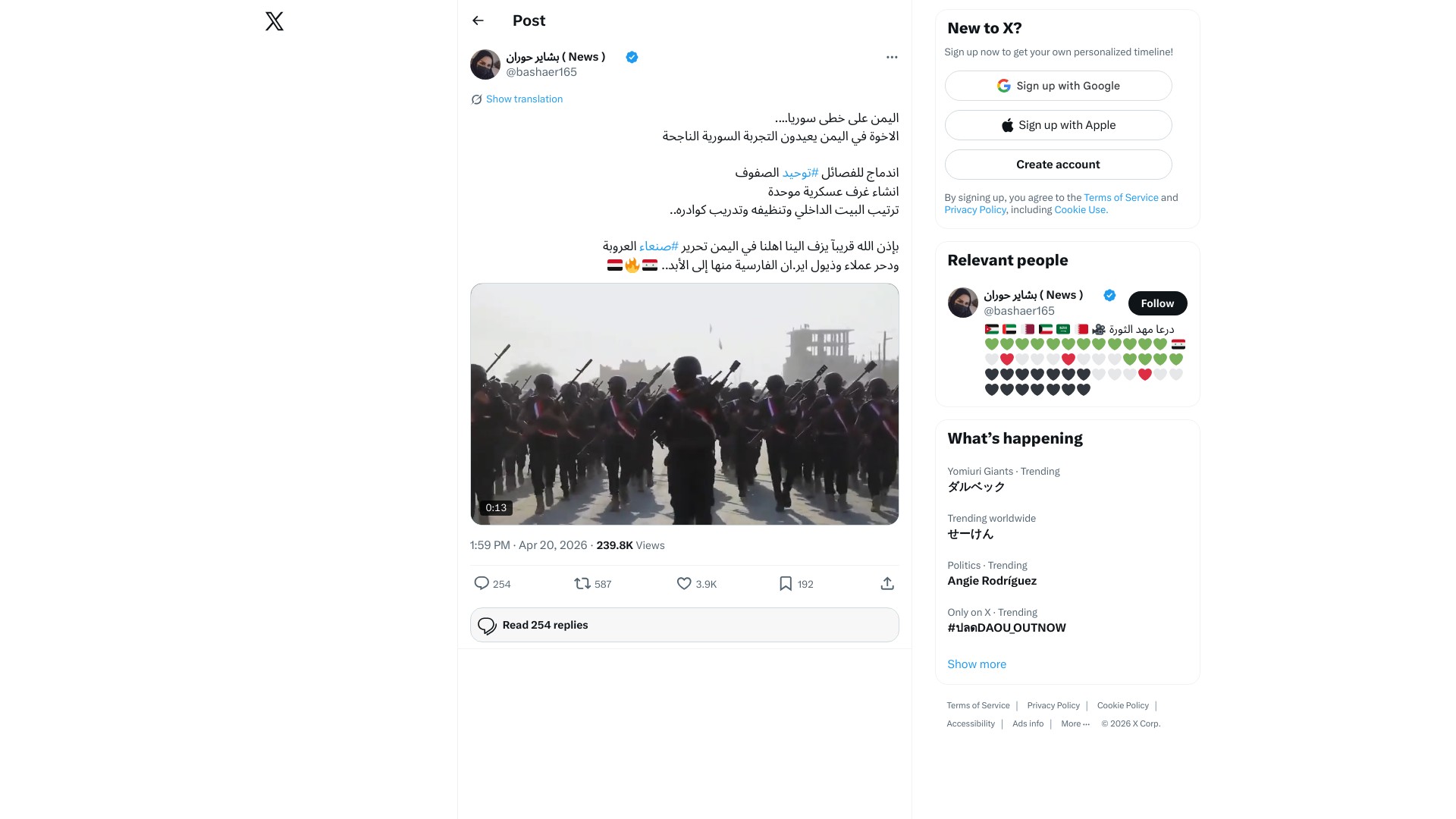Go back using the arrow icon

click(x=478, y=20)
